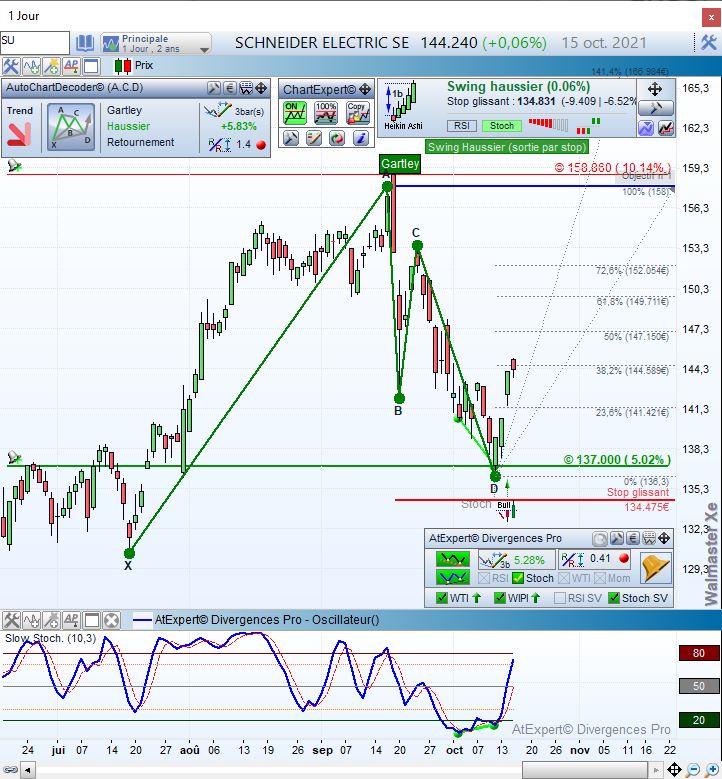The height and width of the screenshot is (779, 722).
Task: Click the R/R 1.4 ratio indicator
Action: point(237,145)
